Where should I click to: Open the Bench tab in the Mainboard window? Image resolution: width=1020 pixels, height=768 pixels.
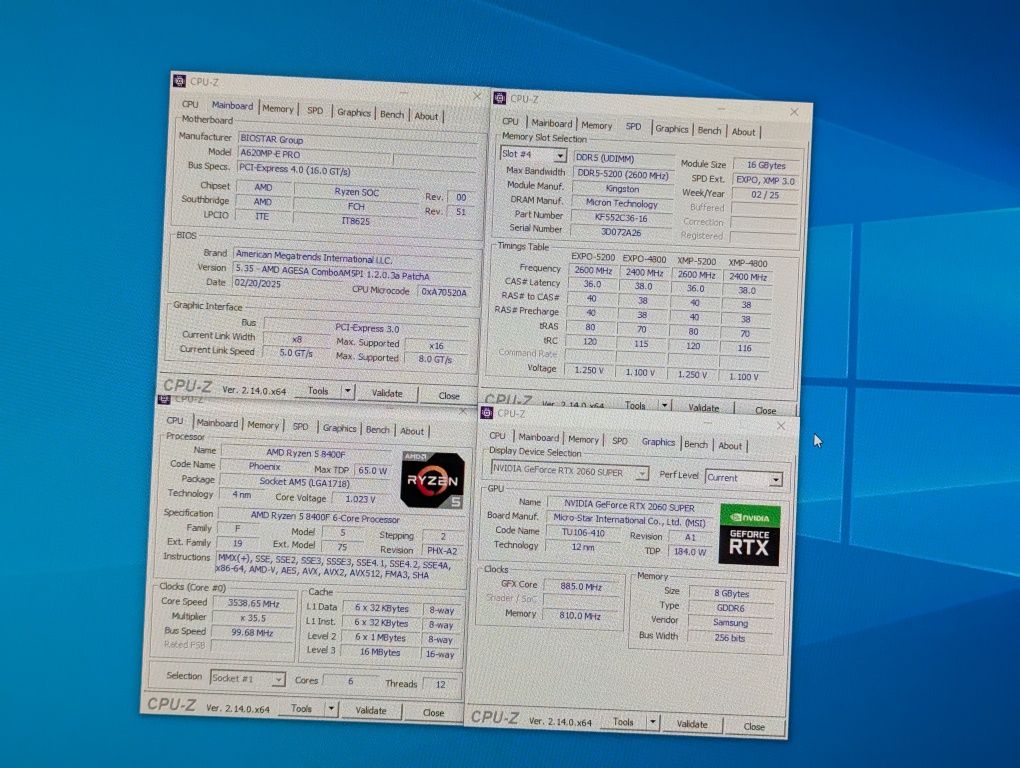(392, 114)
